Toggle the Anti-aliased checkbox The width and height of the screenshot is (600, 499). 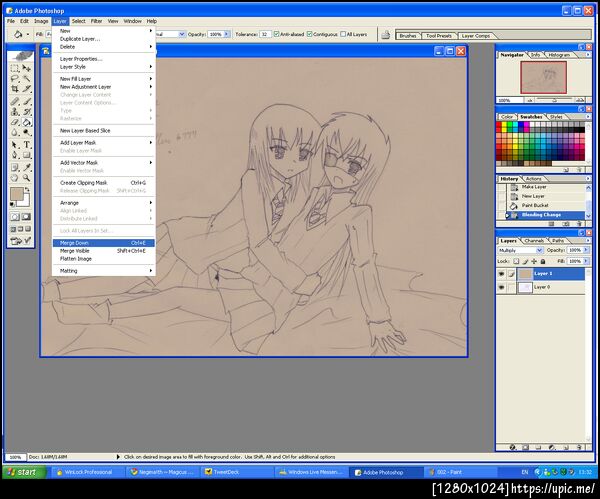(x=276, y=34)
